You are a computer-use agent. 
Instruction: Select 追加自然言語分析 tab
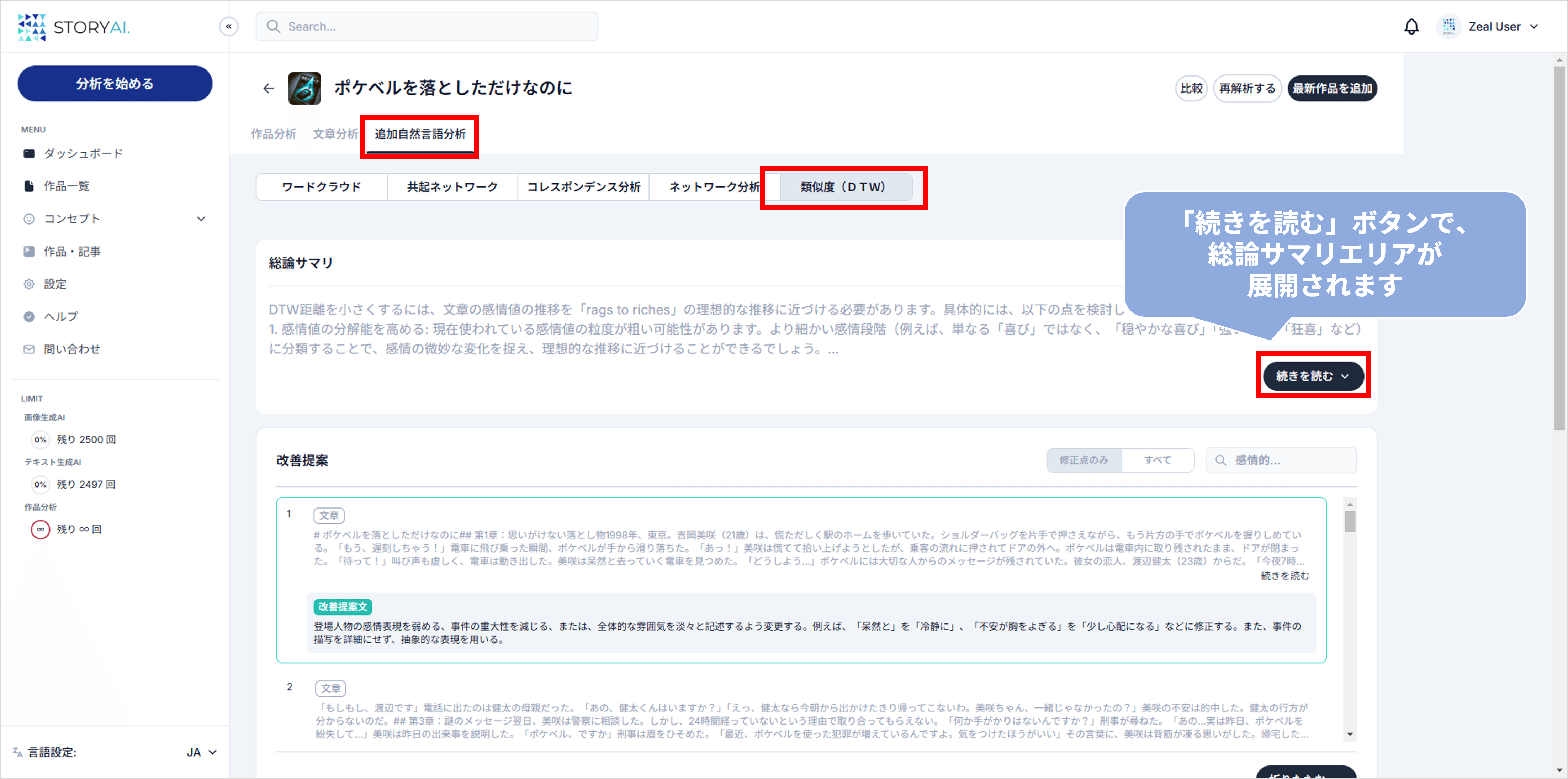point(420,134)
